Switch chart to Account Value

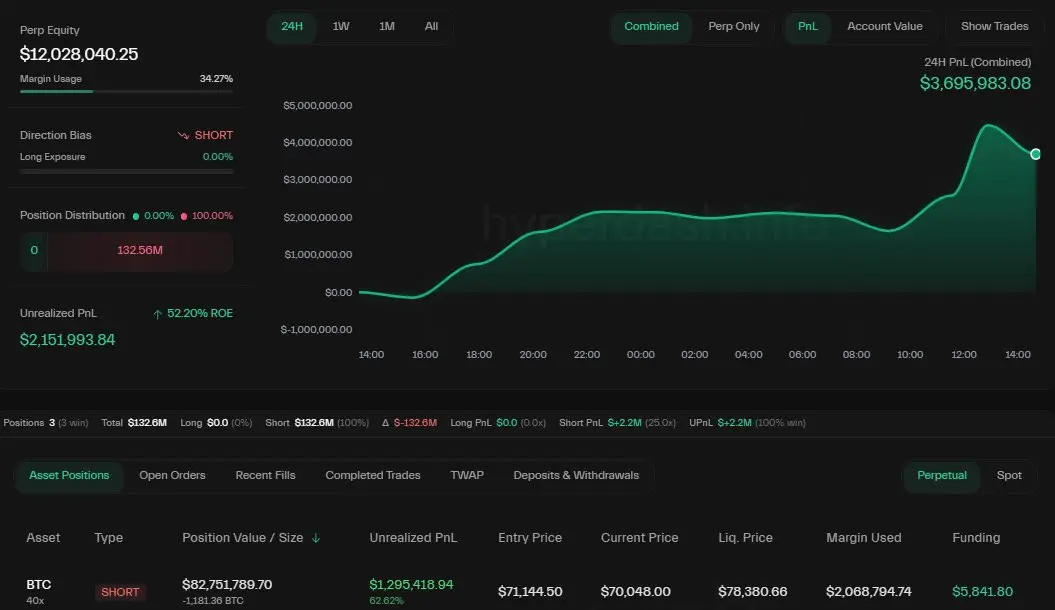tap(885, 26)
